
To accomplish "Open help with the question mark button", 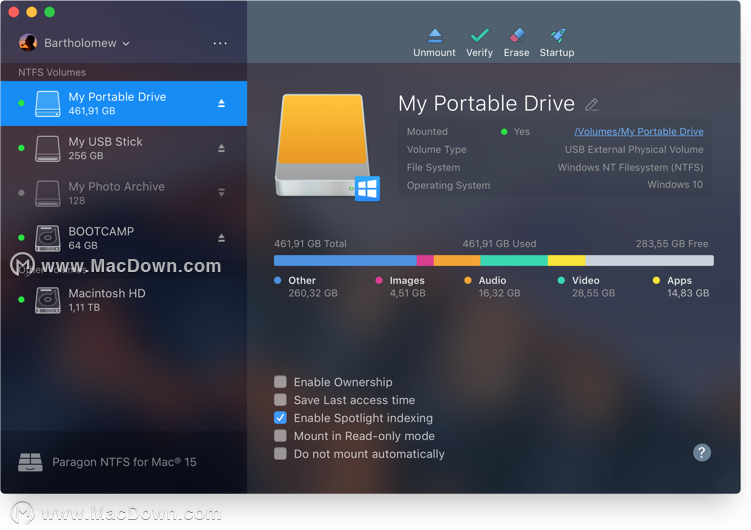I will [x=702, y=452].
